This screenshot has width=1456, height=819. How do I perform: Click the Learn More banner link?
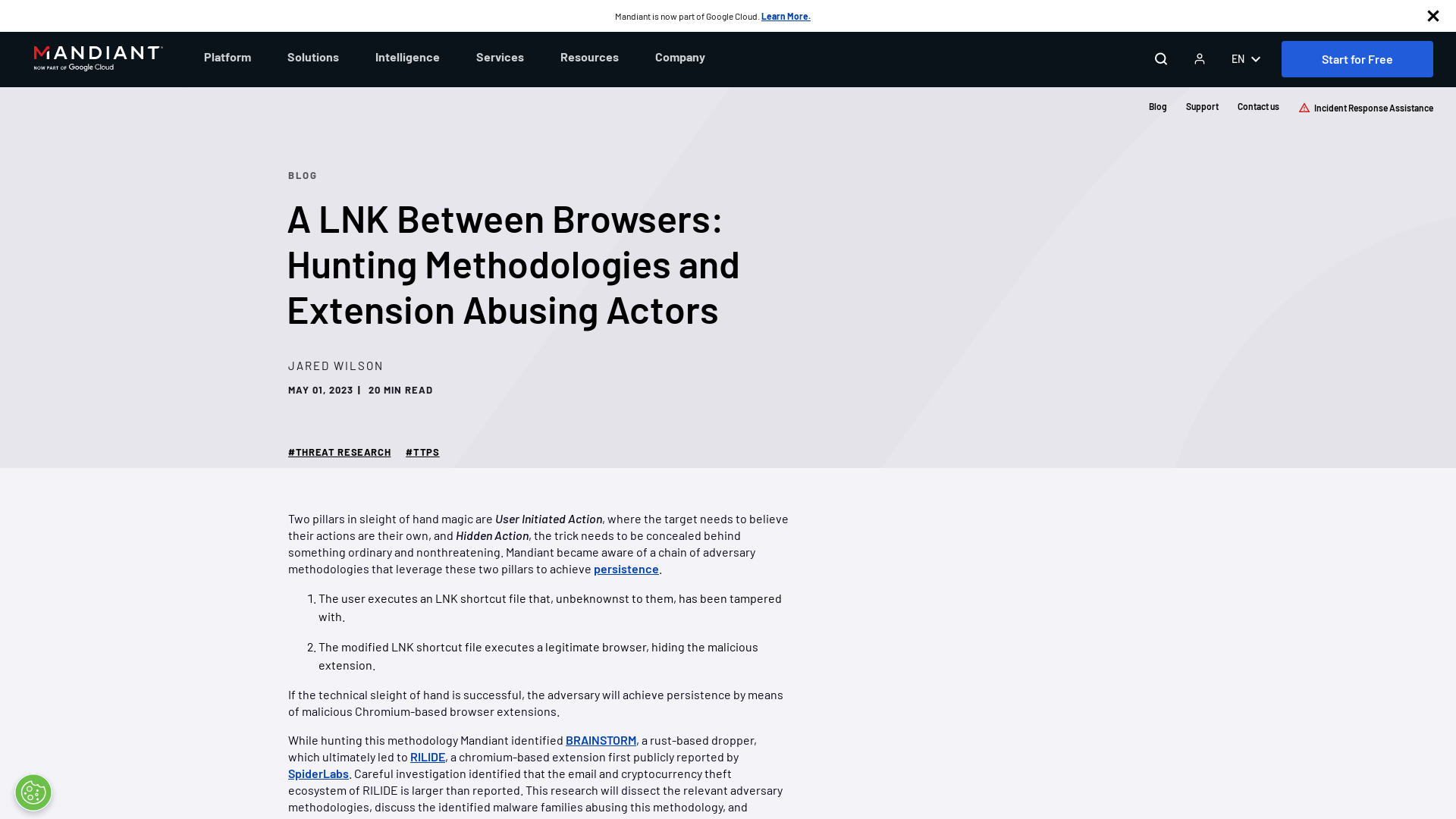785,16
